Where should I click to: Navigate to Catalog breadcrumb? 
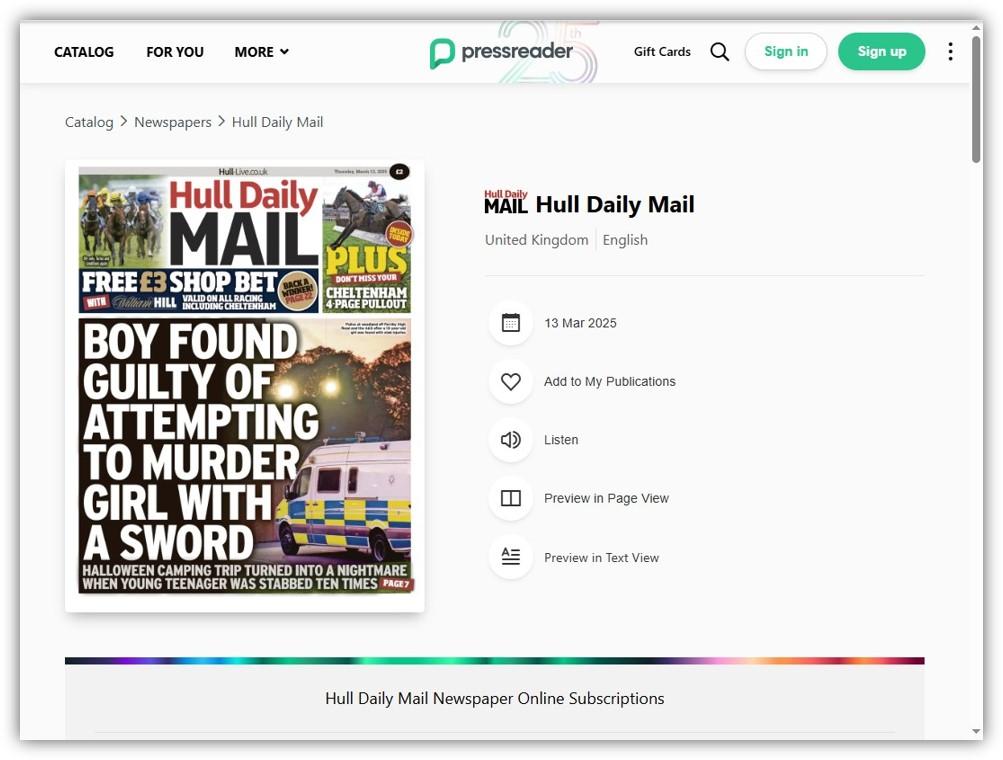tap(89, 122)
